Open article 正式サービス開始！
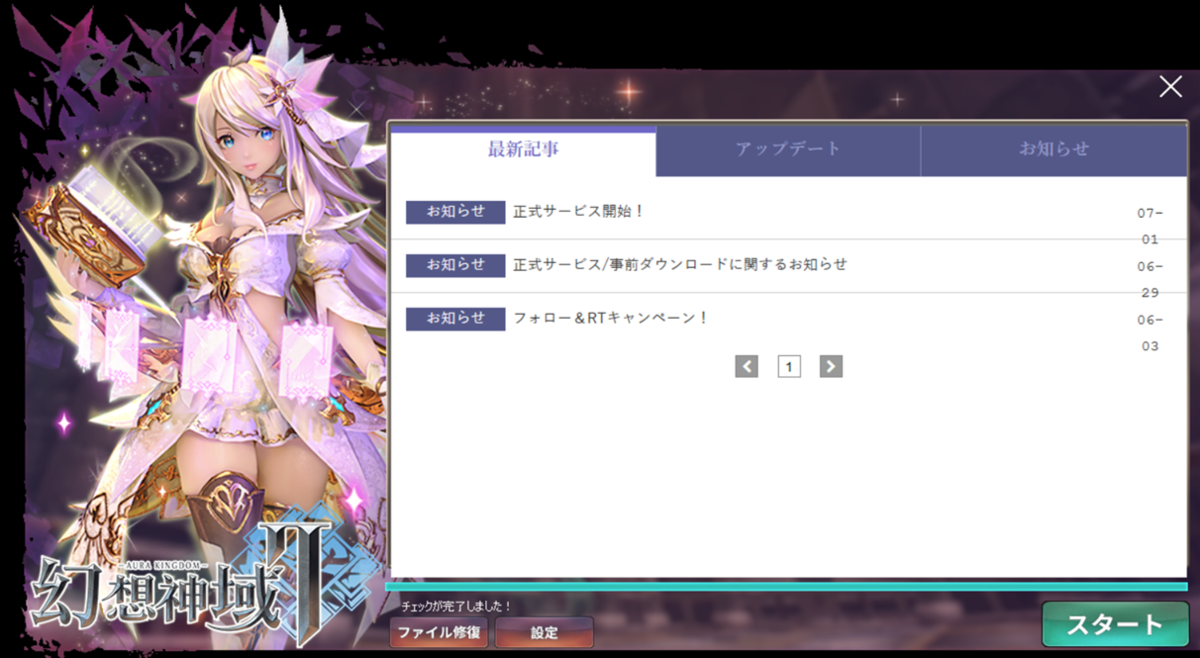Image resolution: width=1200 pixels, height=658 pixels. coord(579,212)
